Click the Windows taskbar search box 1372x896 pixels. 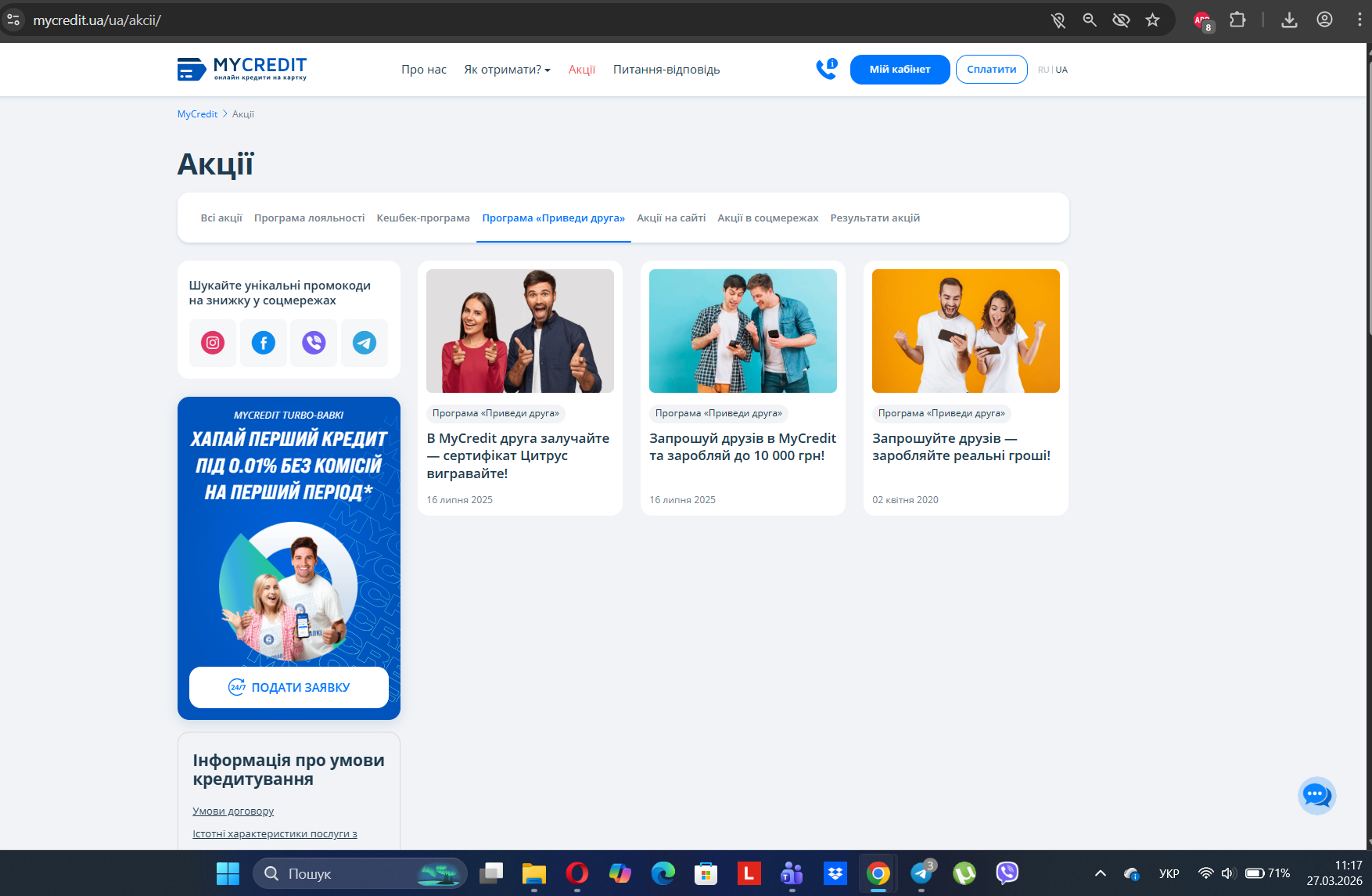[x=360, y=873]
